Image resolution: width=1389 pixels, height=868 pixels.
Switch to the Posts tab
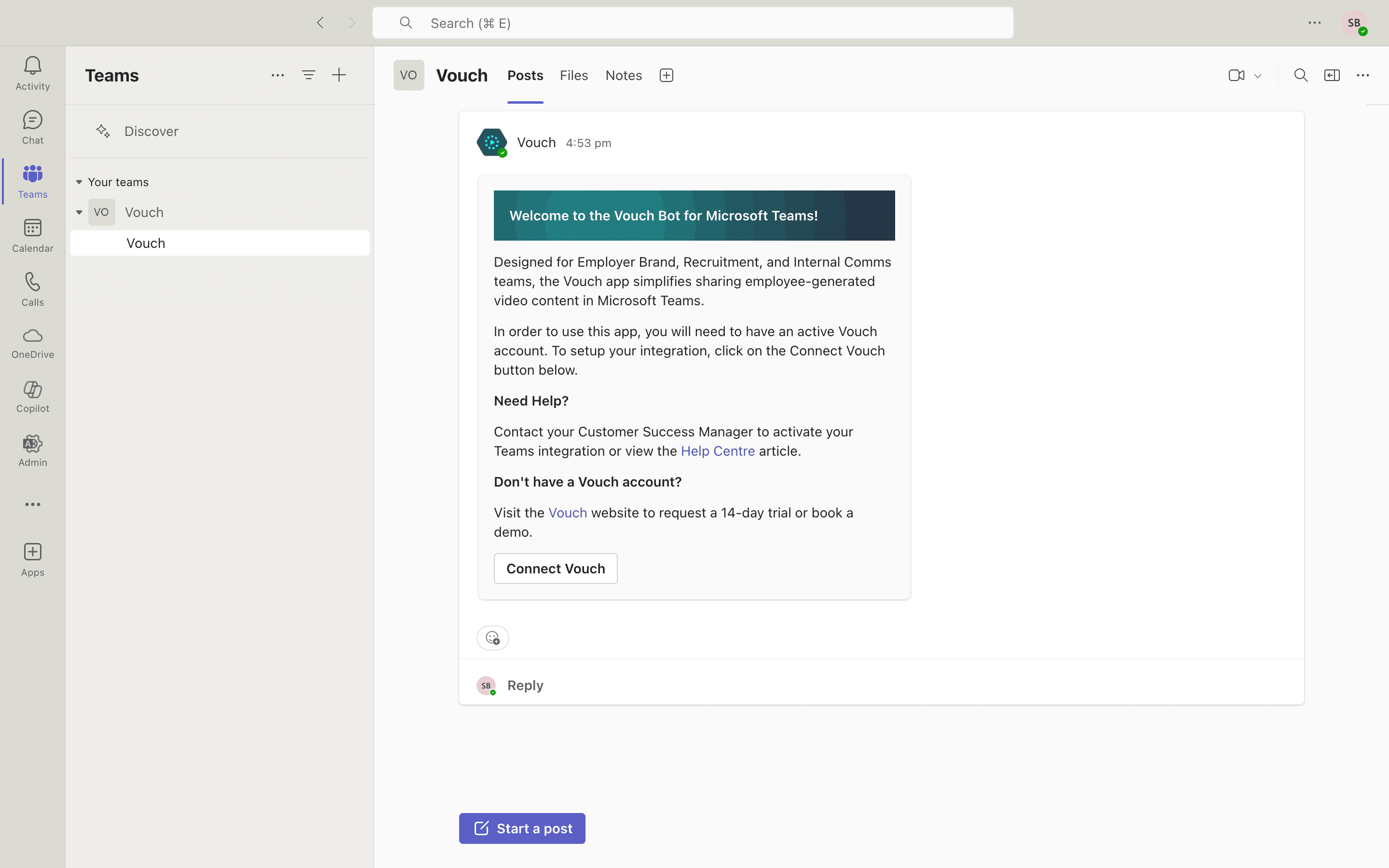tap(525, 75)
